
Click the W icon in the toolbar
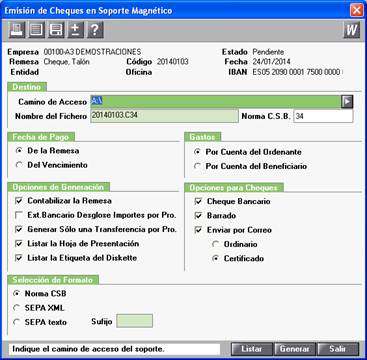(x=351, y=30)
